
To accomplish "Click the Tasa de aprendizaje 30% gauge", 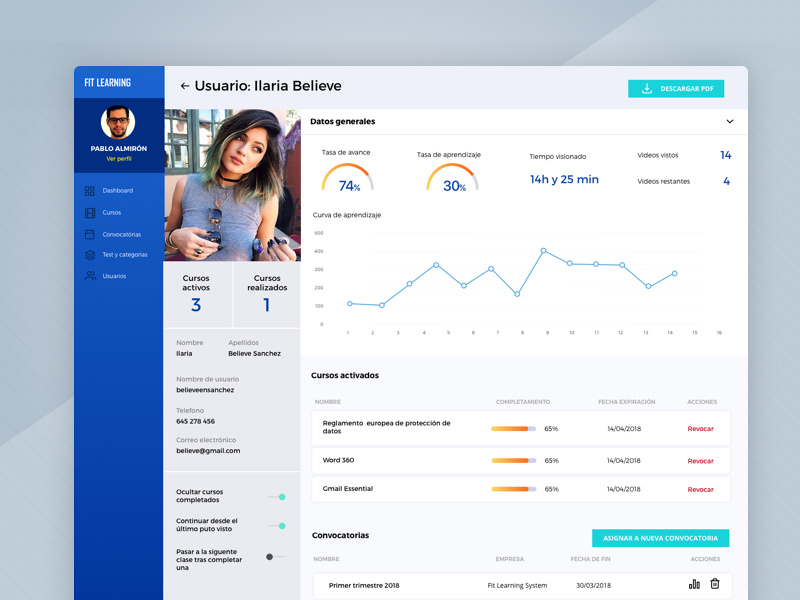I will point(453,178).
